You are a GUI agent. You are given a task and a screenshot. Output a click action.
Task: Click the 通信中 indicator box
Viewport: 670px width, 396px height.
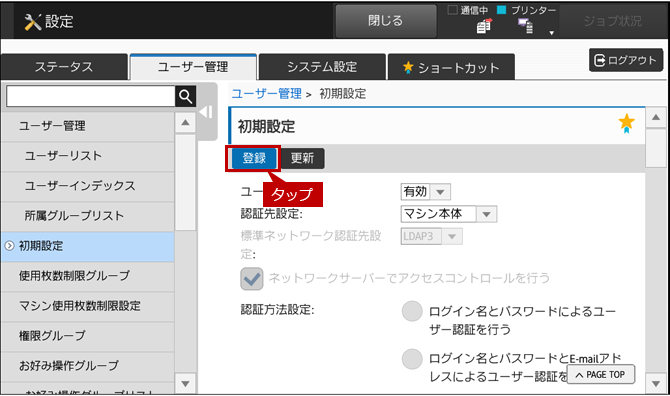pyautogui.click(x=452, y=10)
